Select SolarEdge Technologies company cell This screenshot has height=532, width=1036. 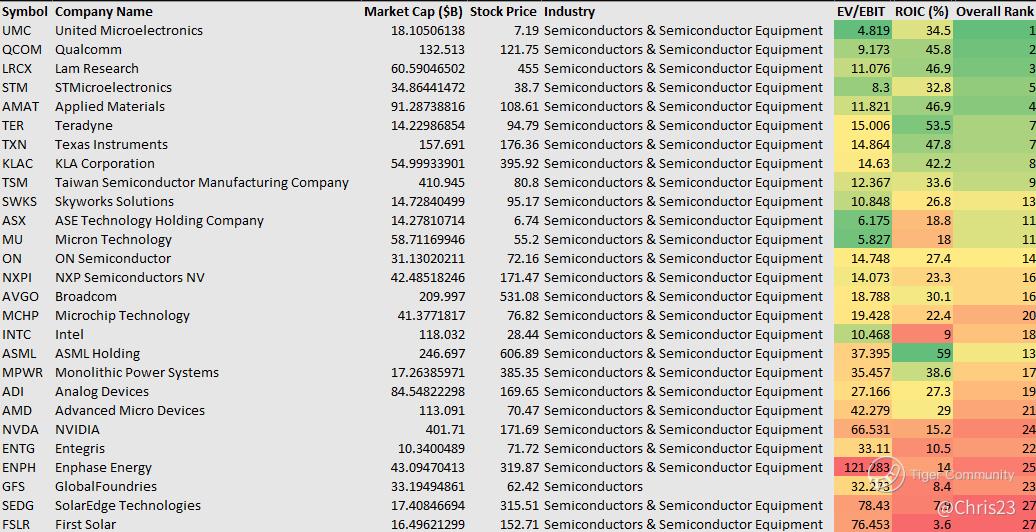(128, 506)
